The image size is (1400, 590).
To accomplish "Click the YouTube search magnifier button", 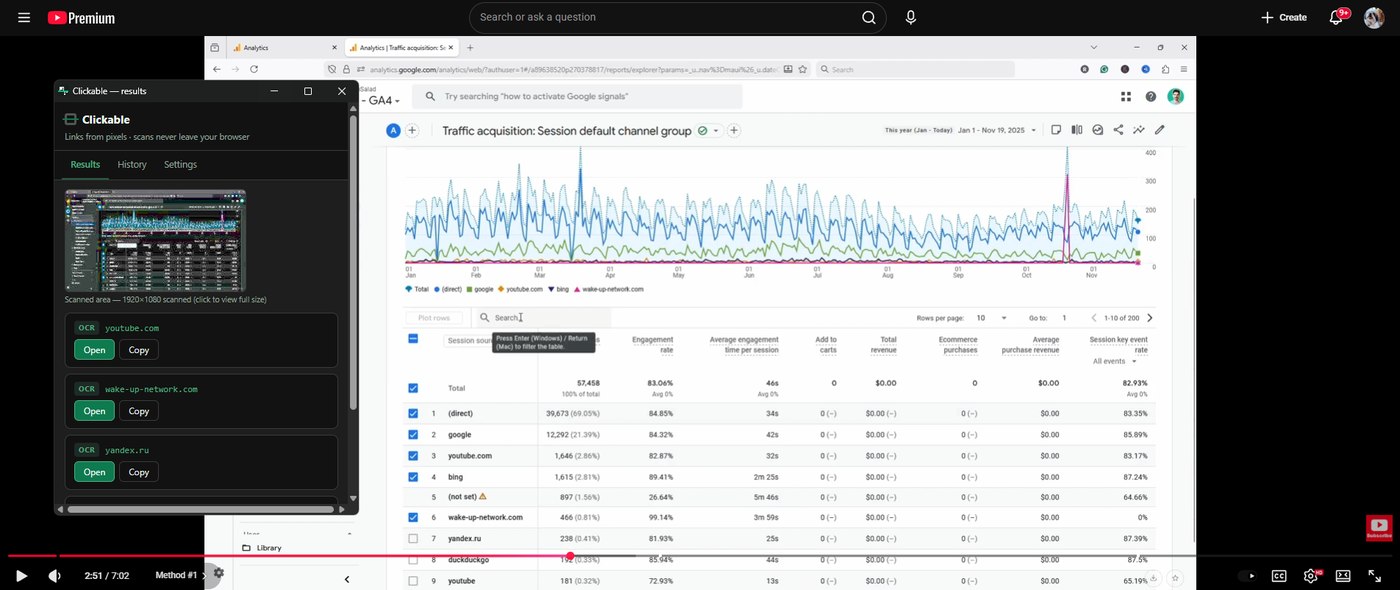I will click(x=869, y=18).
